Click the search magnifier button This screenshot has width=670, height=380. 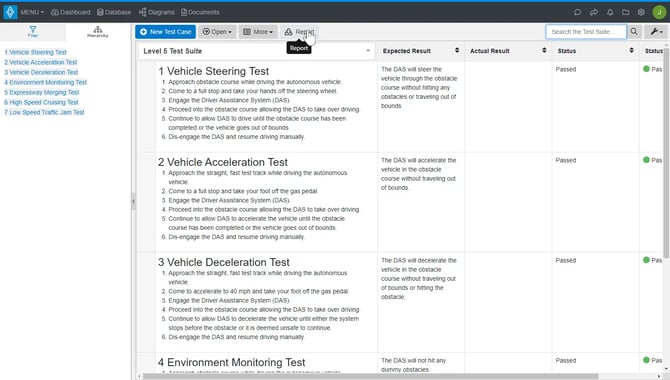(x=634, y=32)
